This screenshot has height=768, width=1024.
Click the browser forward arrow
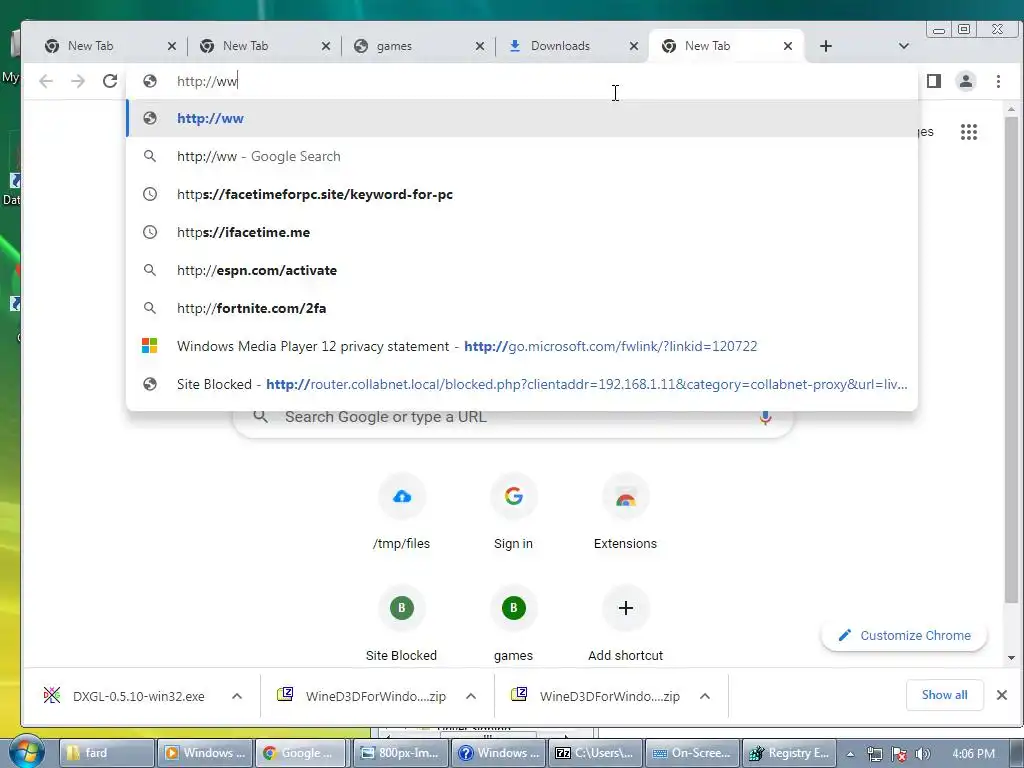[x=78, y=81]
